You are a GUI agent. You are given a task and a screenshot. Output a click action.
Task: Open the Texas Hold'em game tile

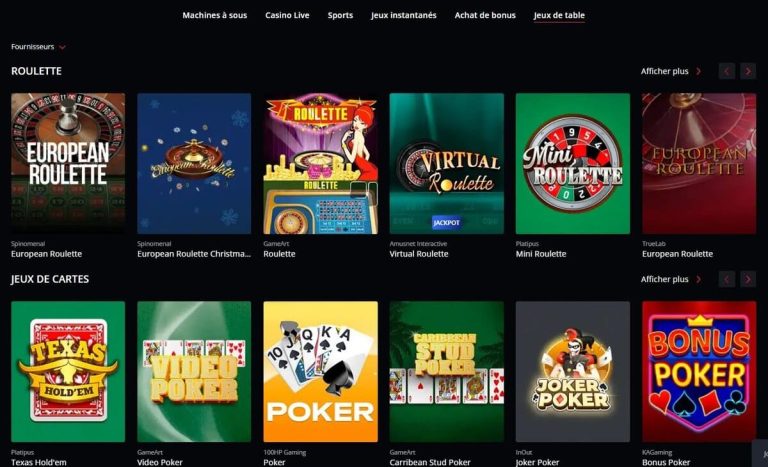tap(68, 371)
